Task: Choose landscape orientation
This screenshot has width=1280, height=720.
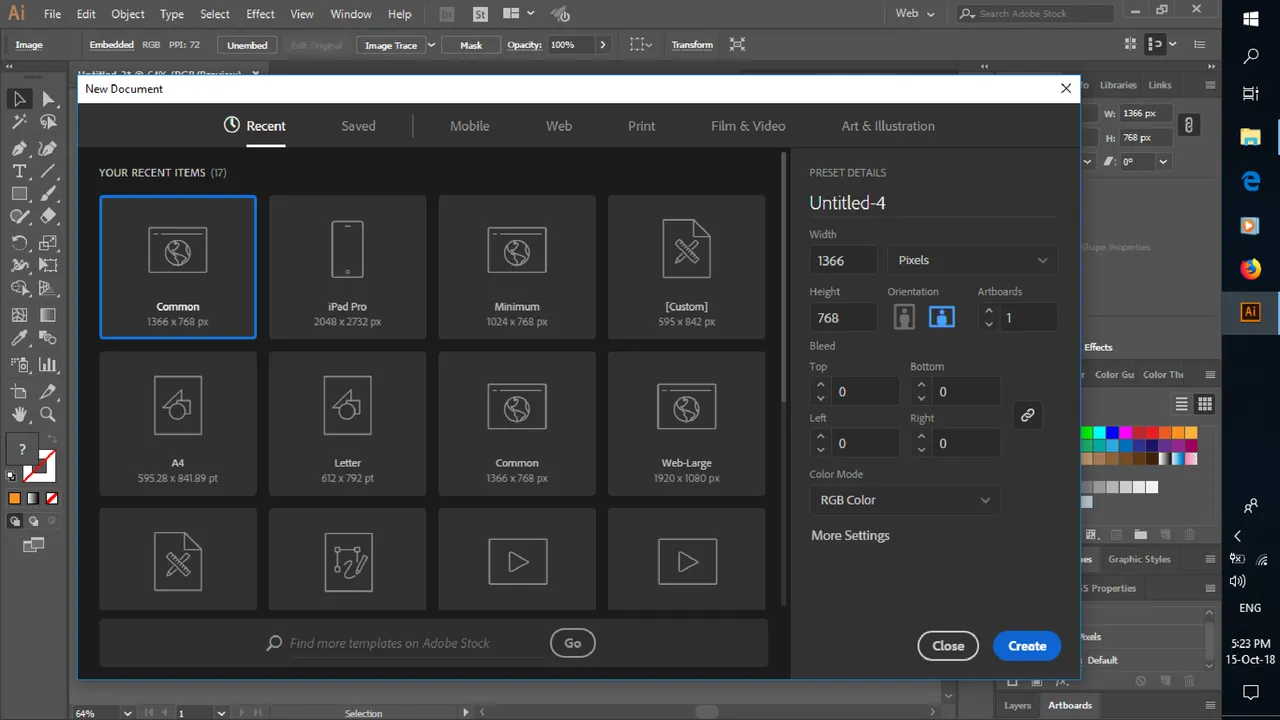Action: click(x=941, y=318)
